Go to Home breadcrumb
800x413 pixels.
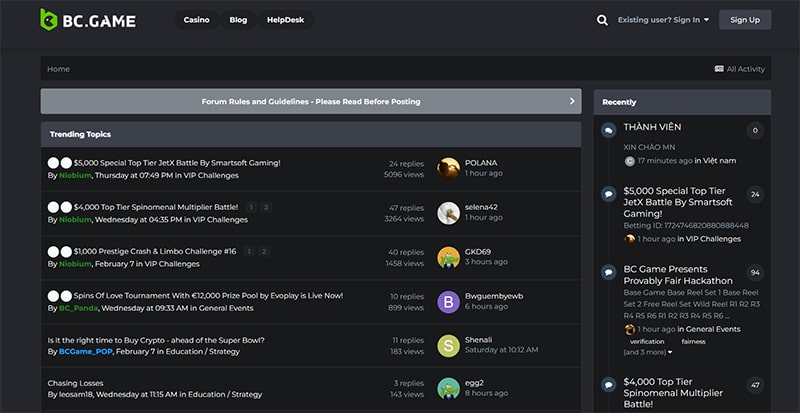[x=59, y=69]
